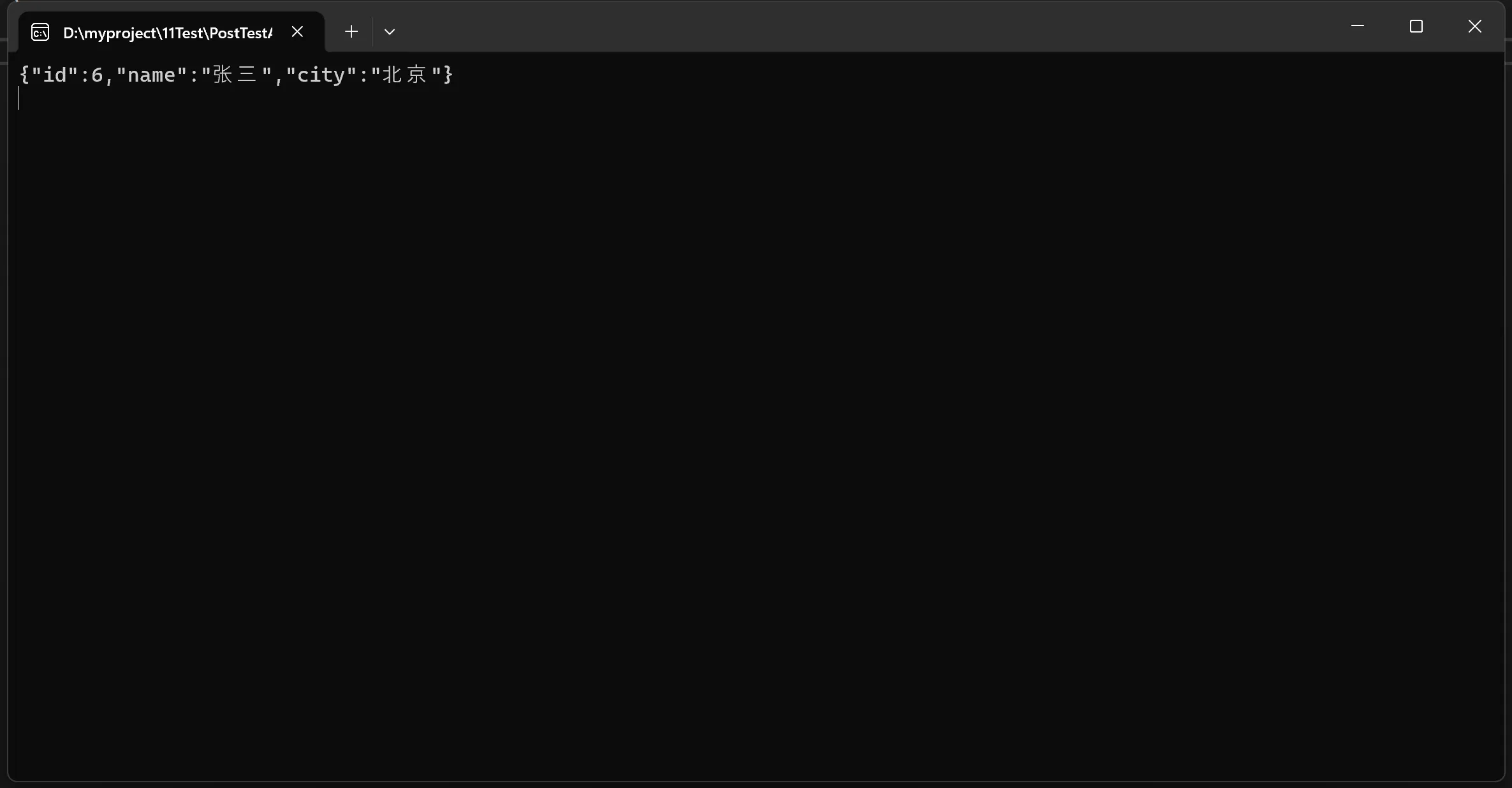The height and width of the screenshot is (788, 1512).
Task: Click the command prompt icon in tab
Action: (x=40, y=32)
